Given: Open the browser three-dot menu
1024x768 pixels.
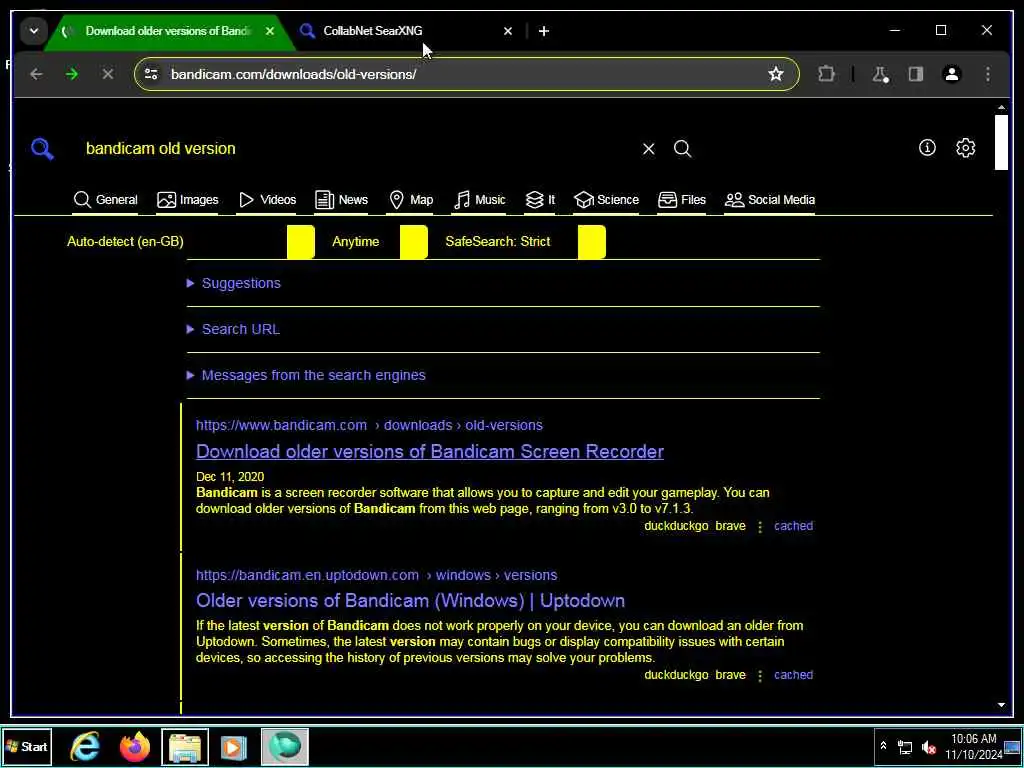Looking at the screenshot, I should pyautogui.click(x=988, y=74).
